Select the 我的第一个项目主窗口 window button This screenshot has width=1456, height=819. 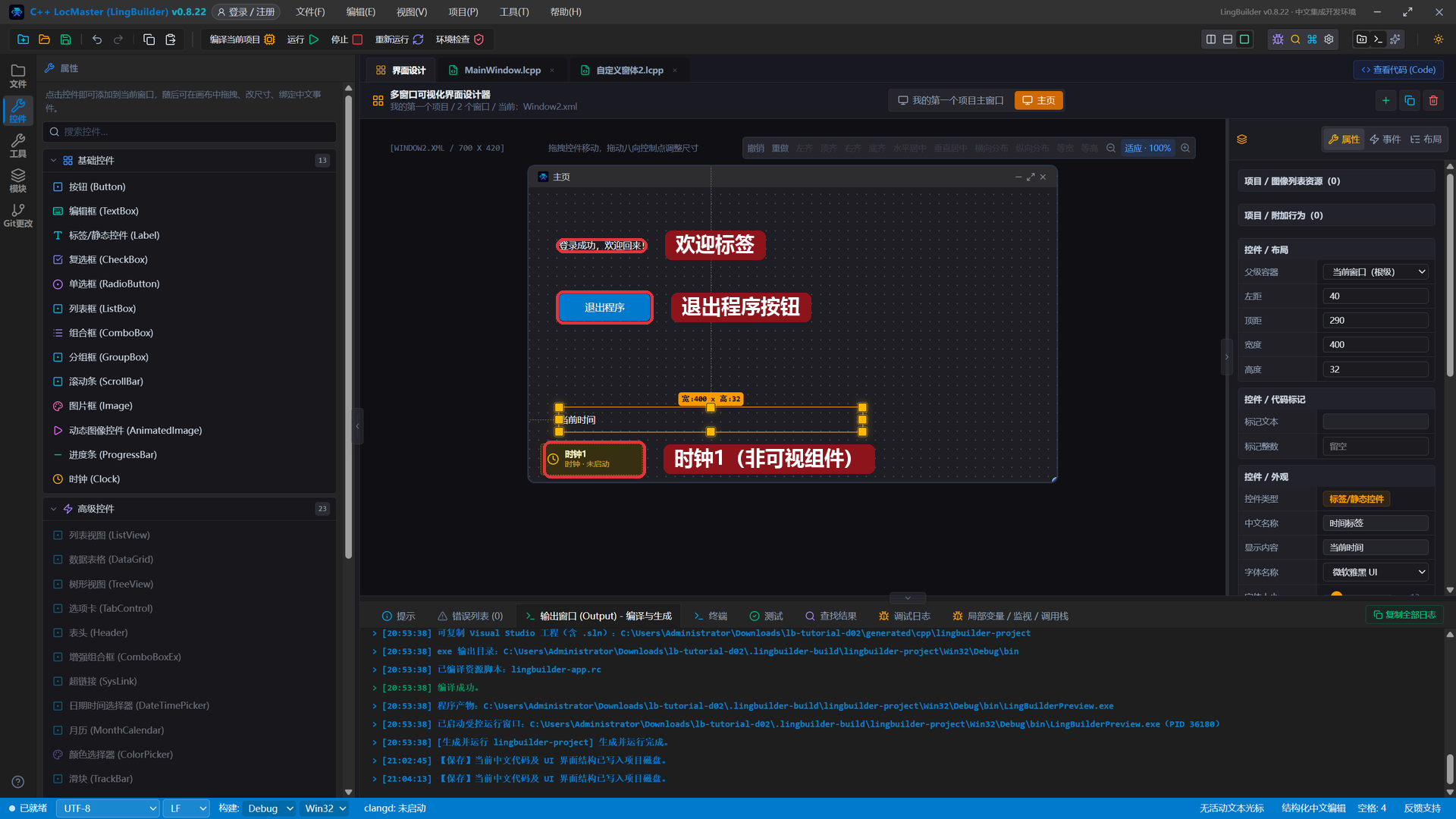[951, 100]
